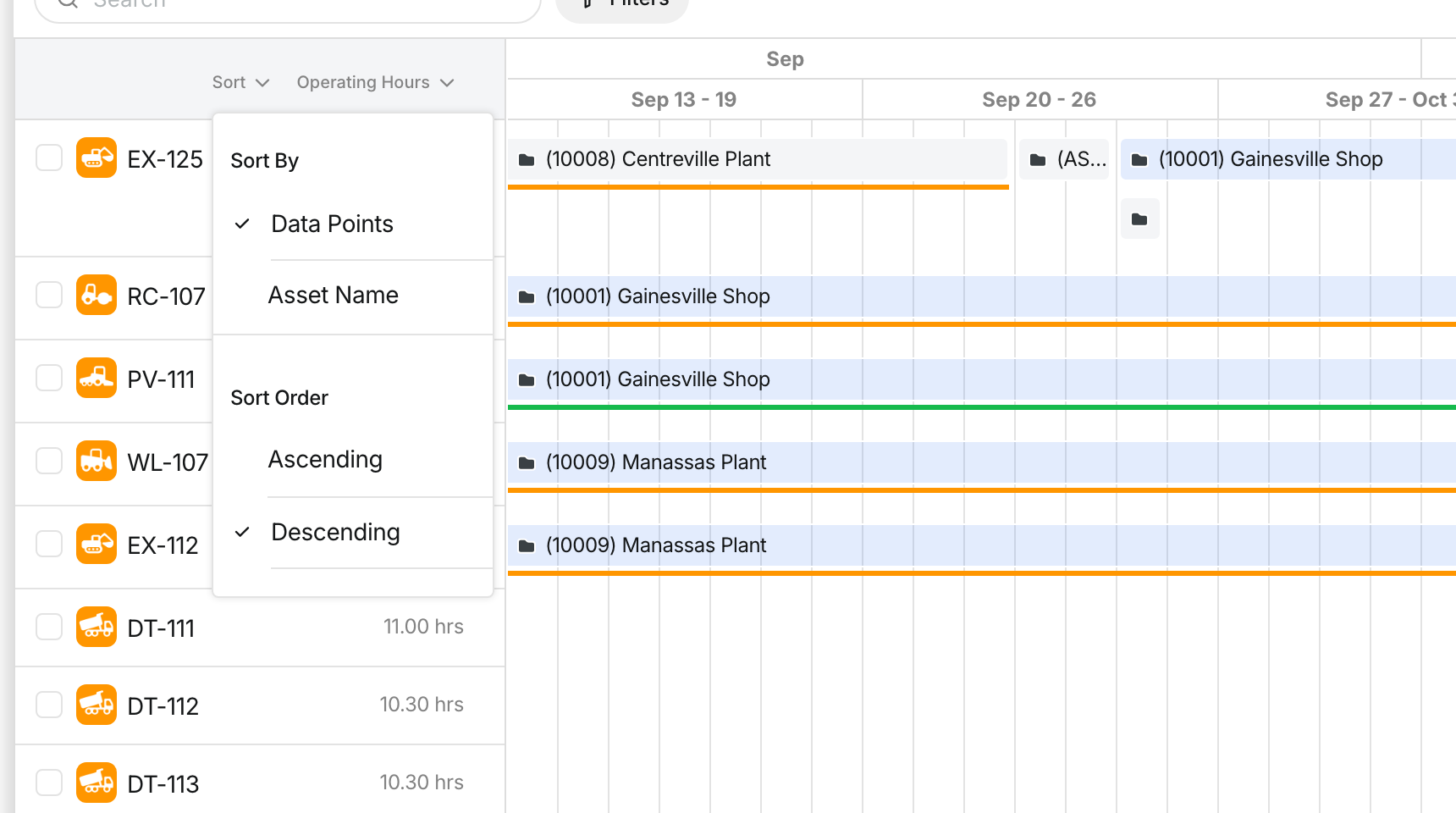Open WL-107 (10009) Manassas Plant assignment

click(982, 462)
